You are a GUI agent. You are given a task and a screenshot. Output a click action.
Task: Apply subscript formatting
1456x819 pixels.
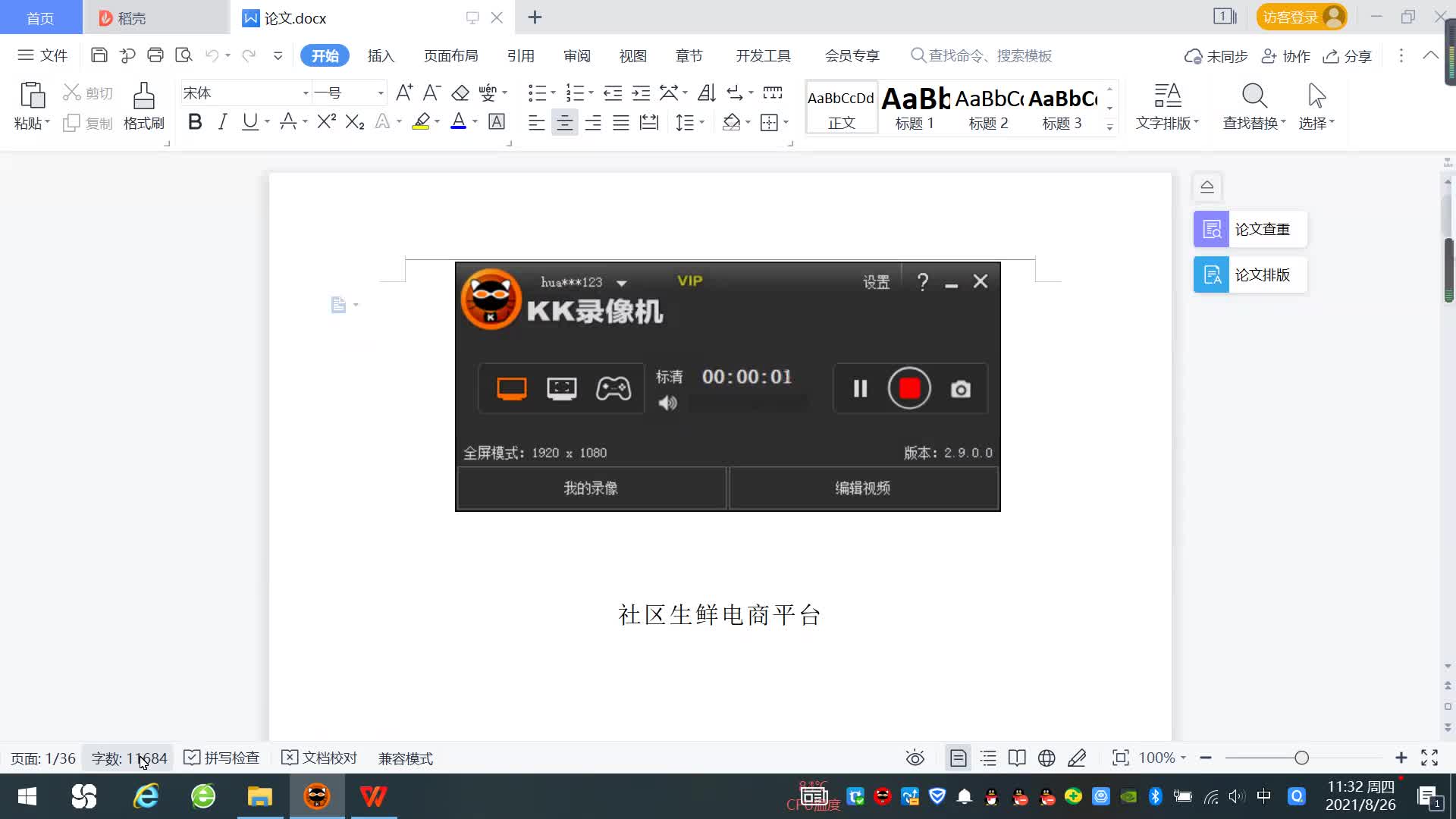point(355,121)
